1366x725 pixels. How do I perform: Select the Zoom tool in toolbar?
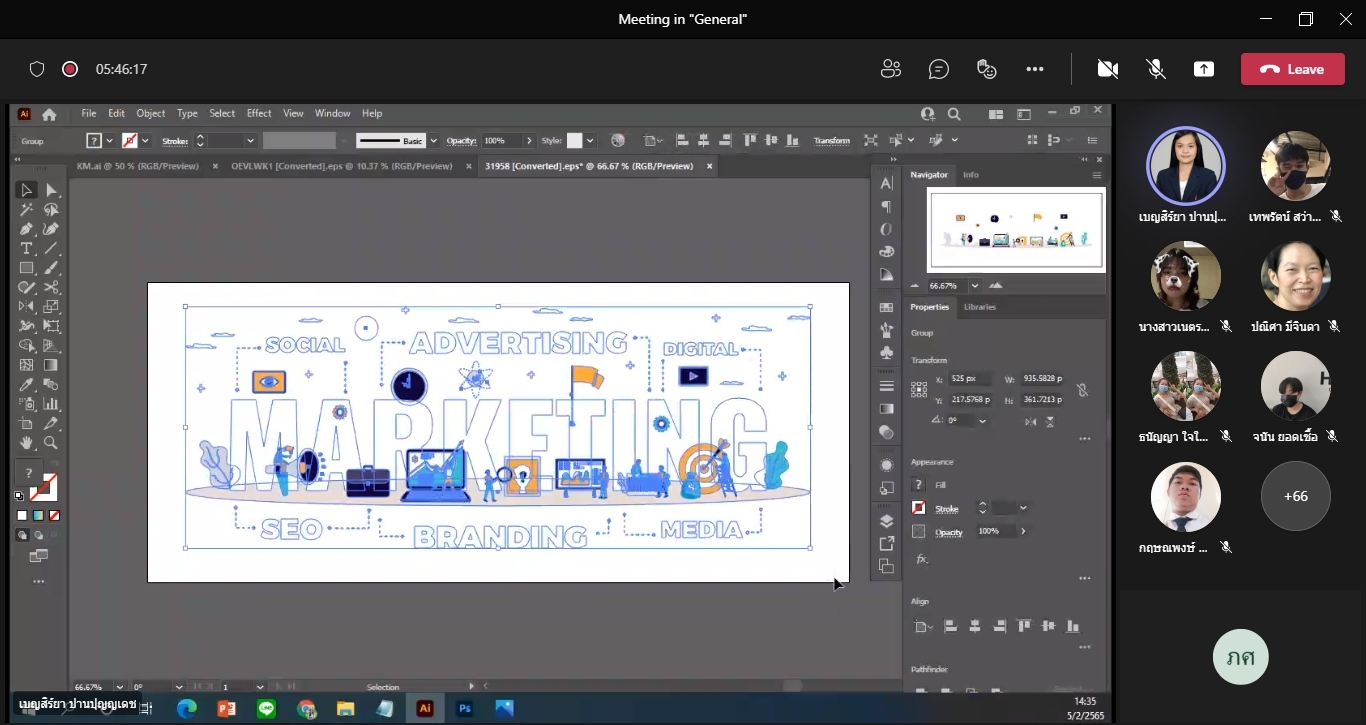51,443
